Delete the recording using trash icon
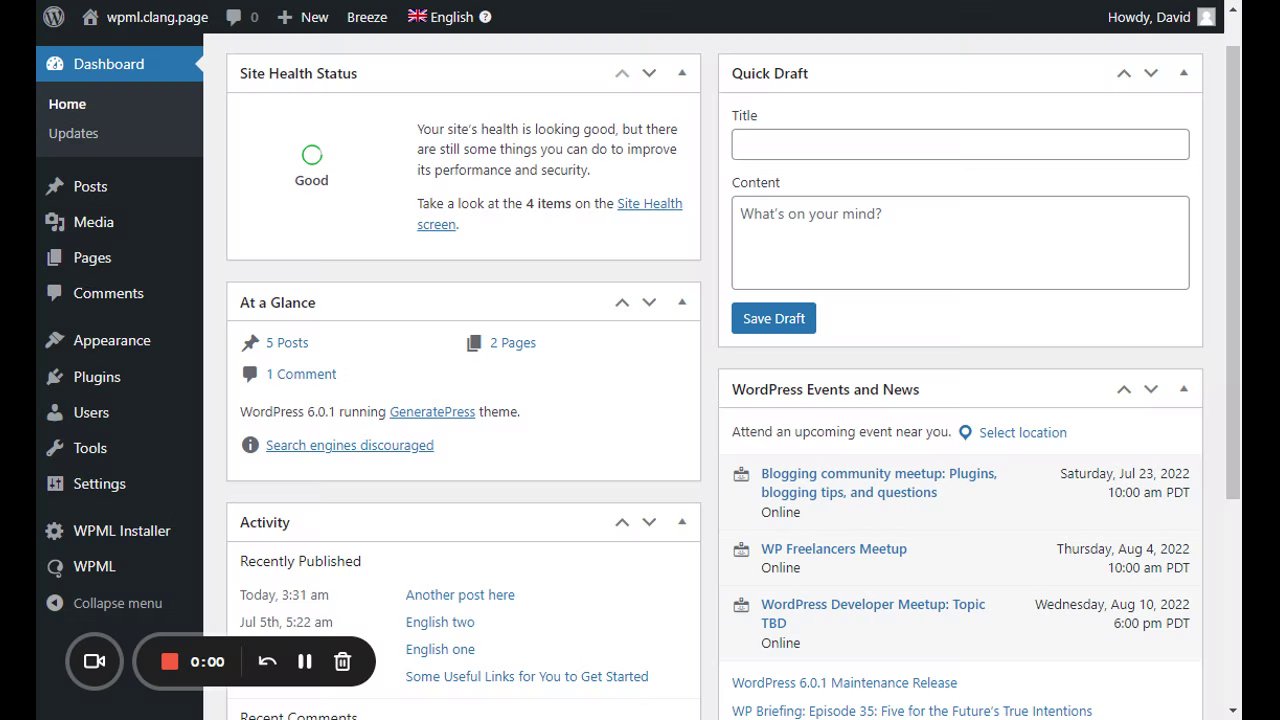1280x720 pixels. pyautogui.click(x=342, y=661)
